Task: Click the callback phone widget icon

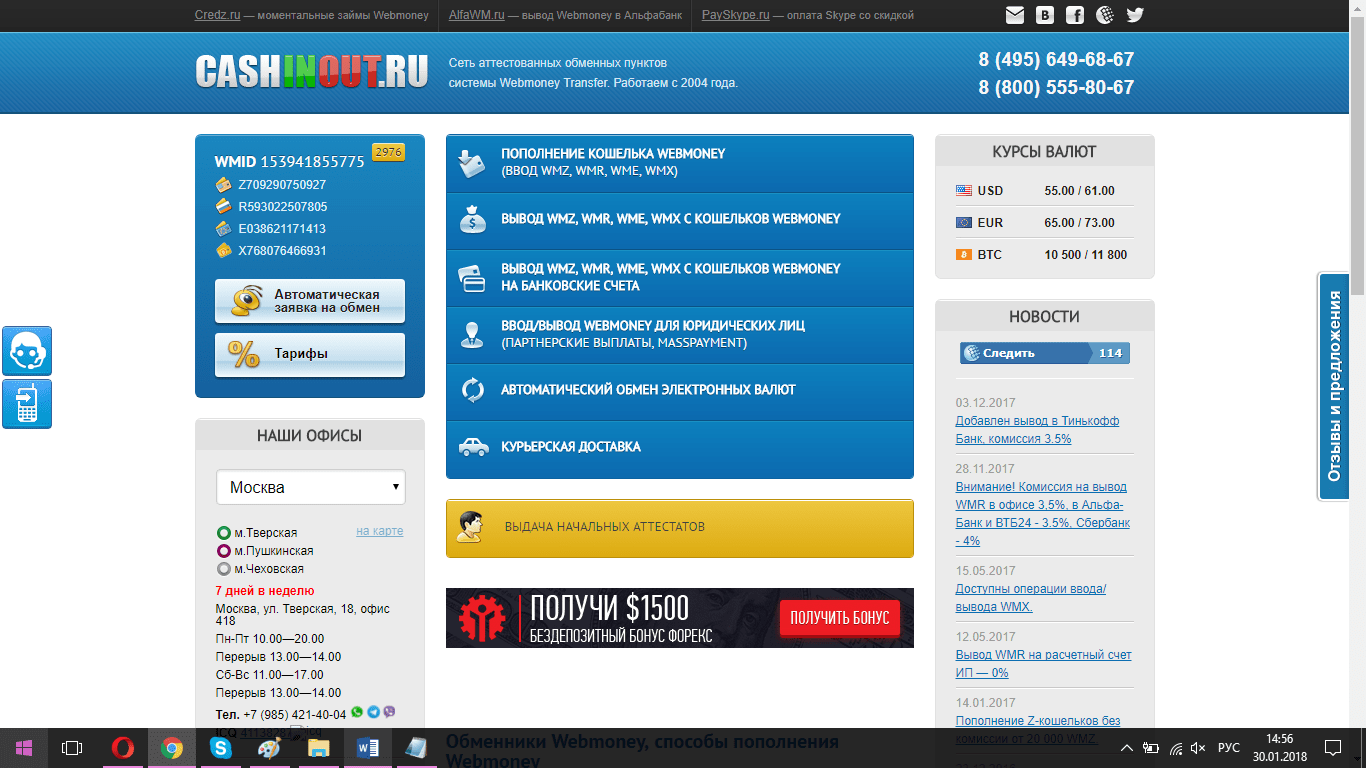Action: (27, 404)
